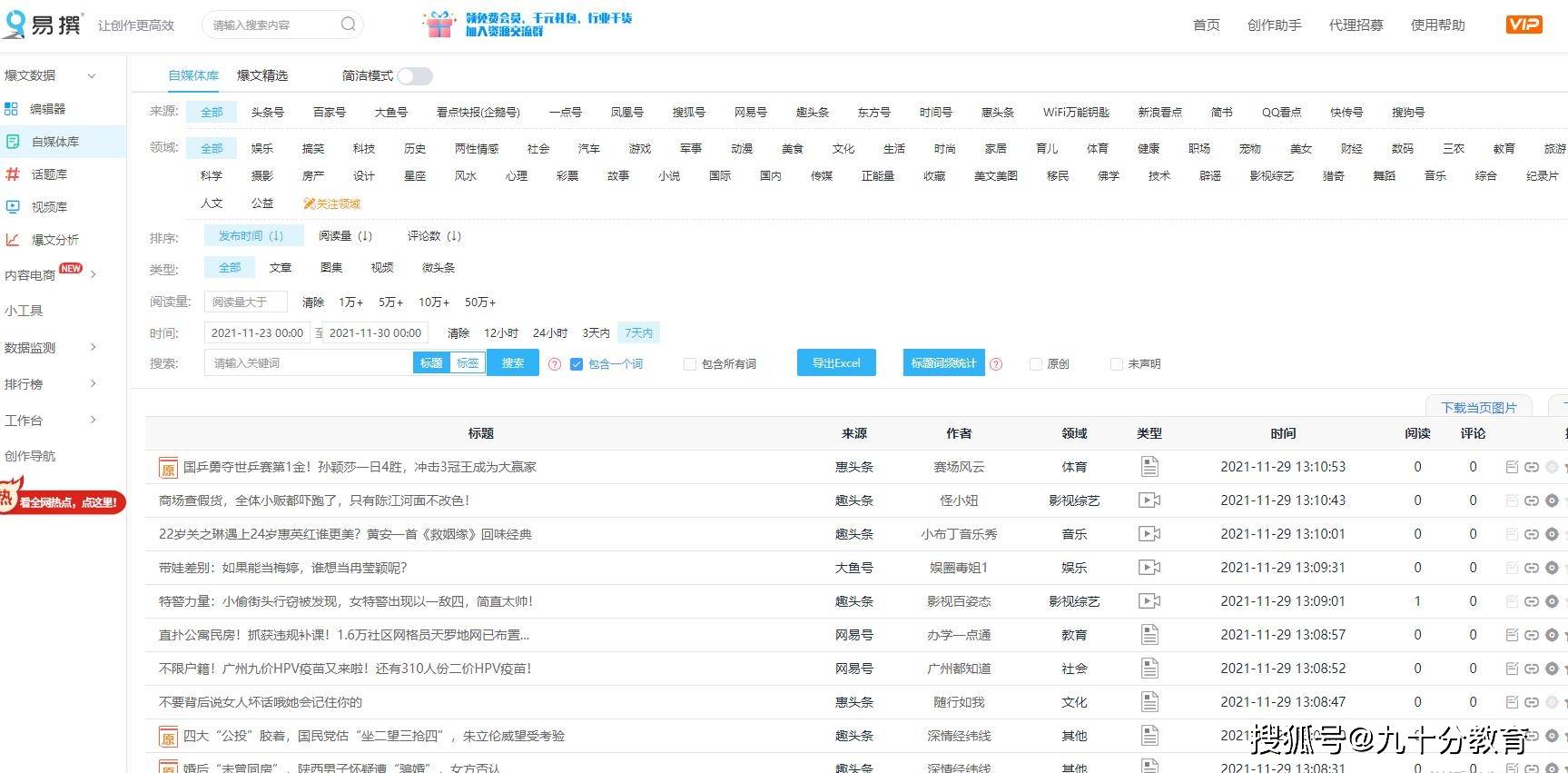The width and height of the screenshot is (1568, 773).
Task: Select the 7天内 time filter
Action: [638, 333]
